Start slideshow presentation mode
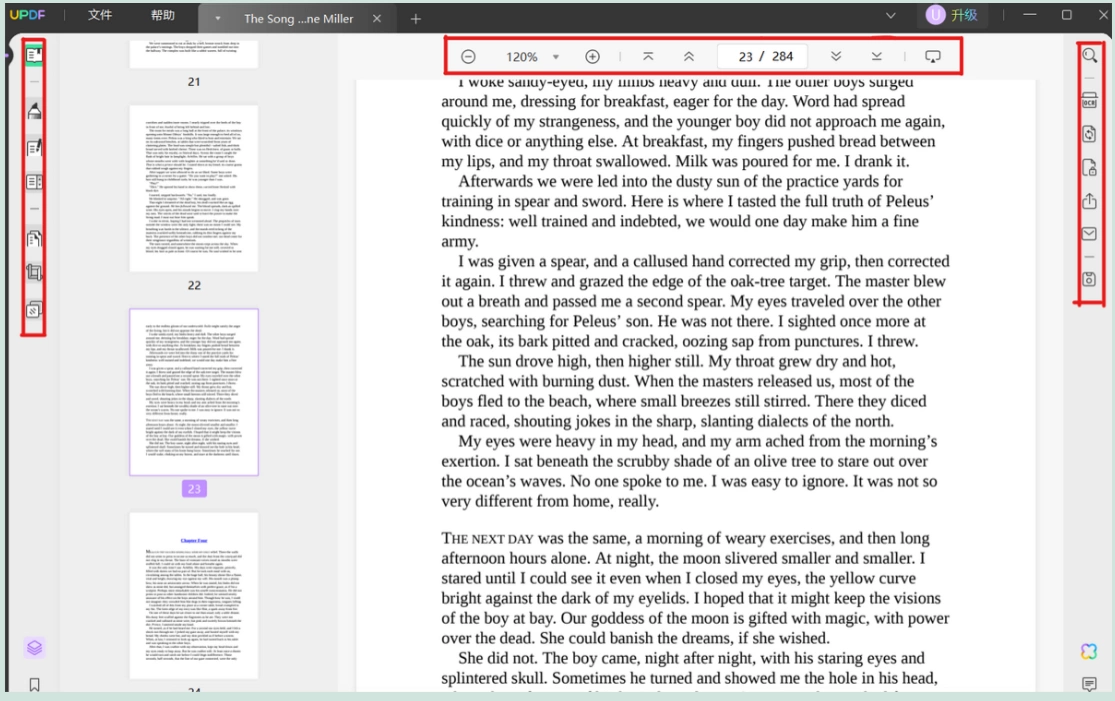 coord(932,57)
